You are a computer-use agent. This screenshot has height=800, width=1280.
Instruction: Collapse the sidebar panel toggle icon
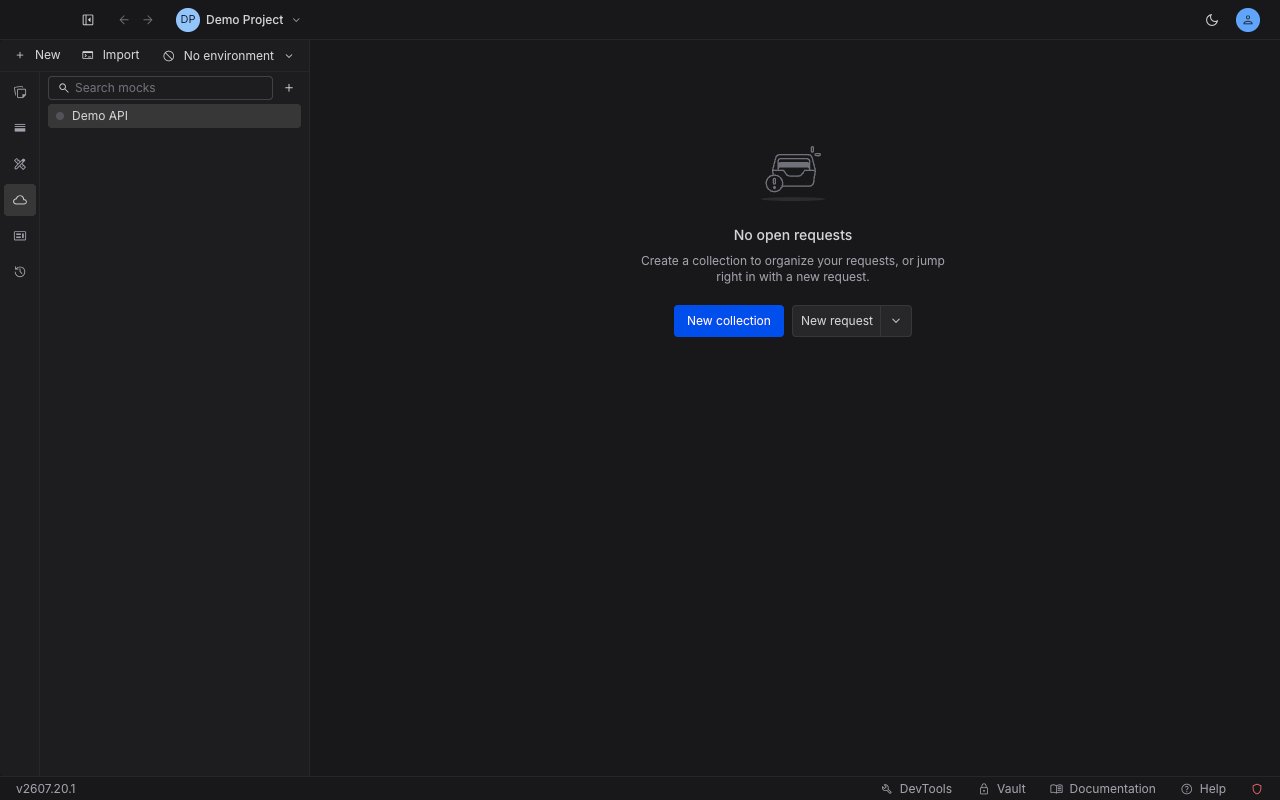pyautogui.click(x=88, y=20)
